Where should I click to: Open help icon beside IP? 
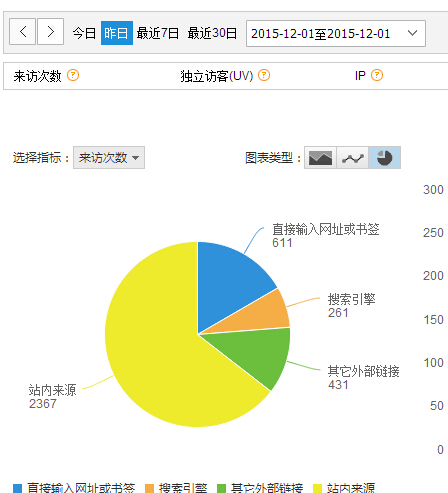coord(377,75)
